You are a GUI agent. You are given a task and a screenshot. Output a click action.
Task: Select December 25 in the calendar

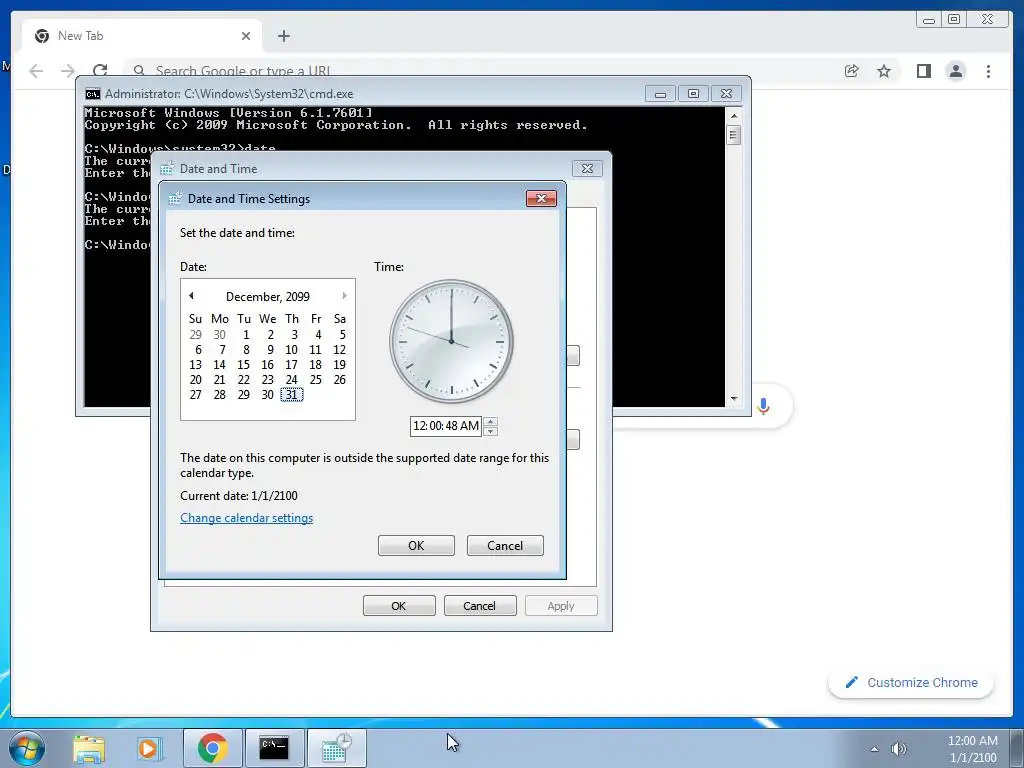click(x=315, y=379)
